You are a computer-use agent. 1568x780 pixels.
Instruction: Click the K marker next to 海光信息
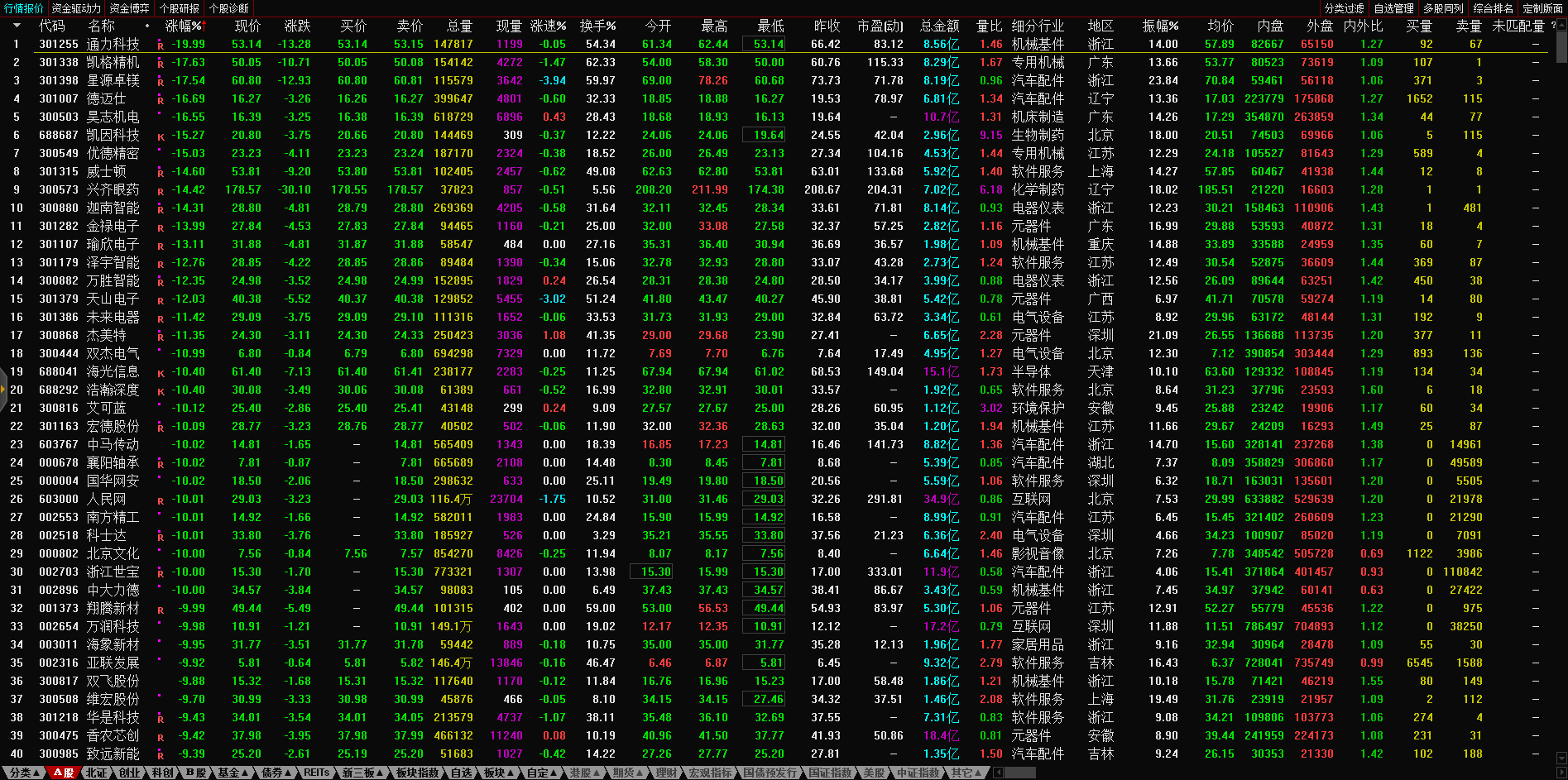161,373
